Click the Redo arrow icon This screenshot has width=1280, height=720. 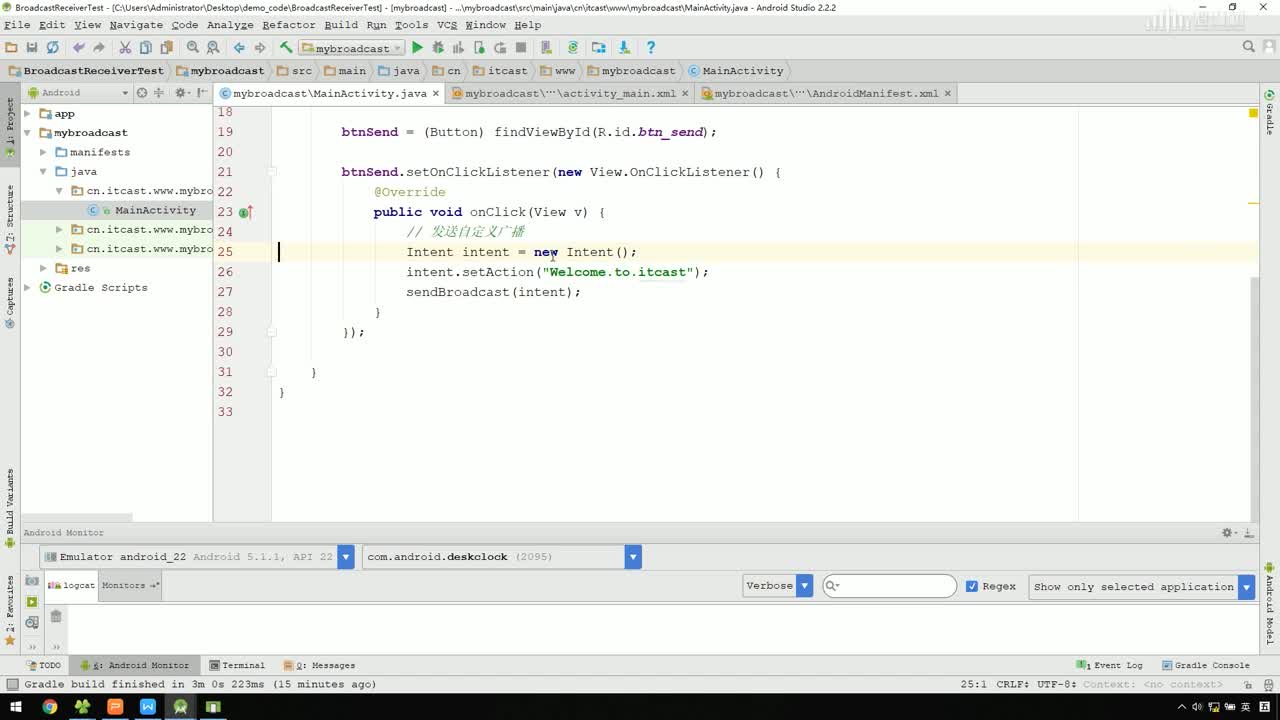click(99, 47)
